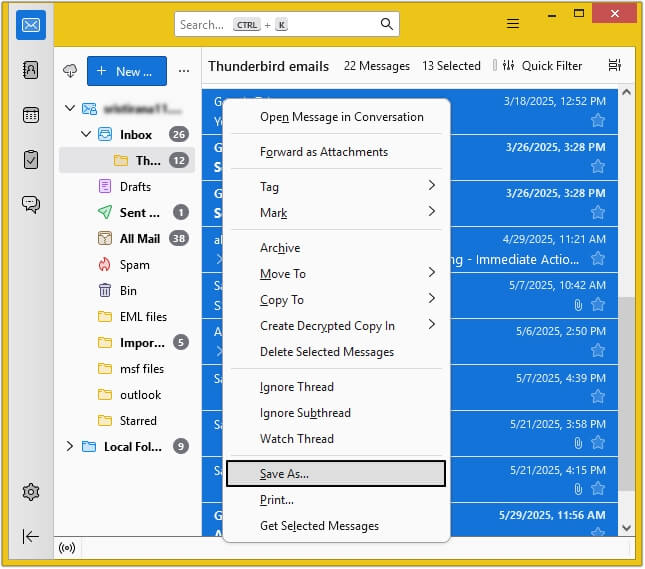645x569 pixels.
Task: Choose Archive from context menu
Action: coord(336,248)
